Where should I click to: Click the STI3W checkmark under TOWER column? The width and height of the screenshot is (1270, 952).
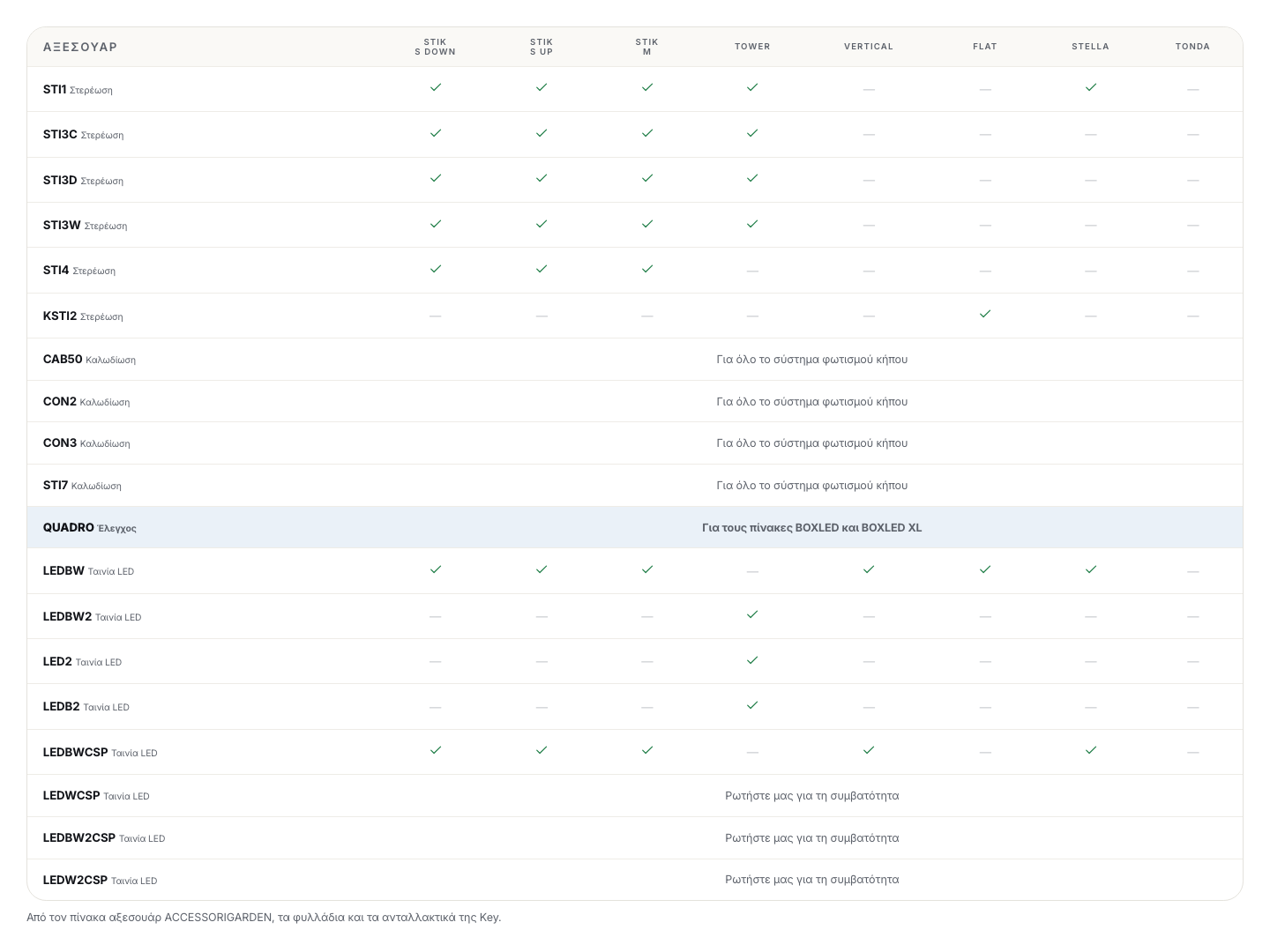[x=752, y=224]
